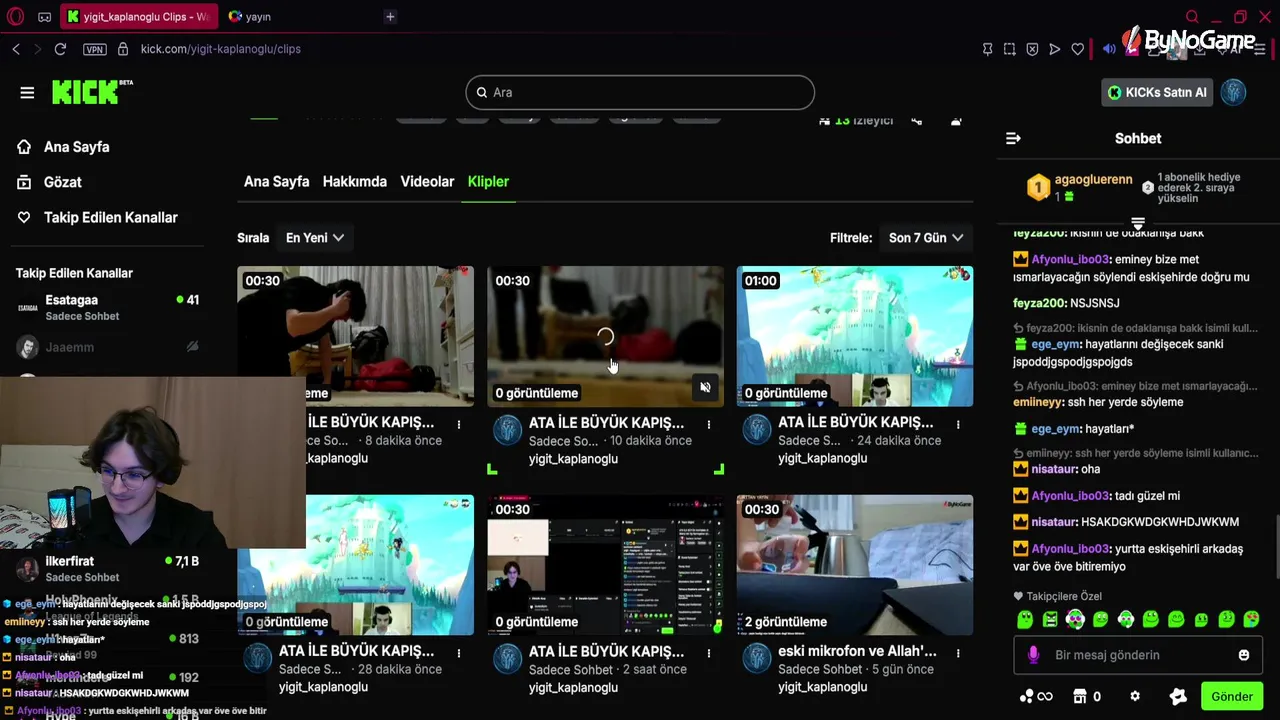Unmute the hovered clip's speaker icon
Screen dimensions: 1280x720
pos(705,387)
